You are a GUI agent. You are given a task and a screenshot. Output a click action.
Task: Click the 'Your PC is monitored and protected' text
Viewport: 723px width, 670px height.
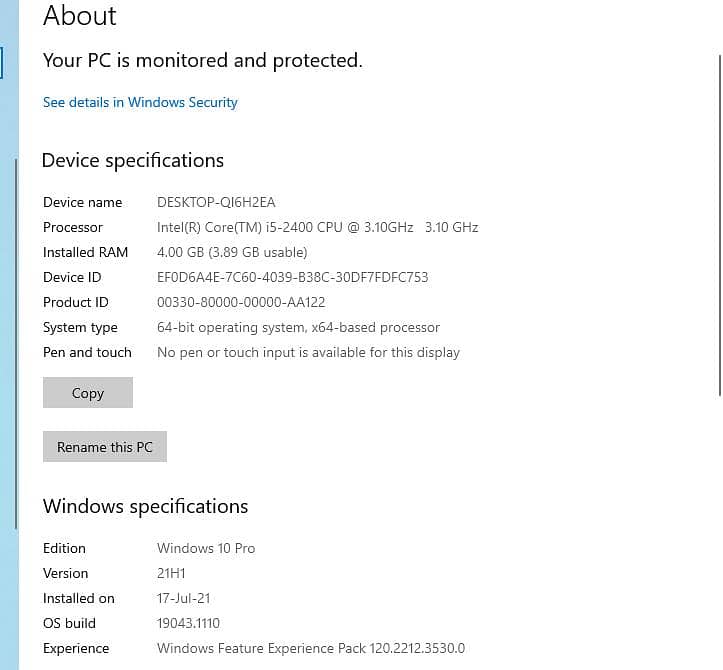pos(202,61)
